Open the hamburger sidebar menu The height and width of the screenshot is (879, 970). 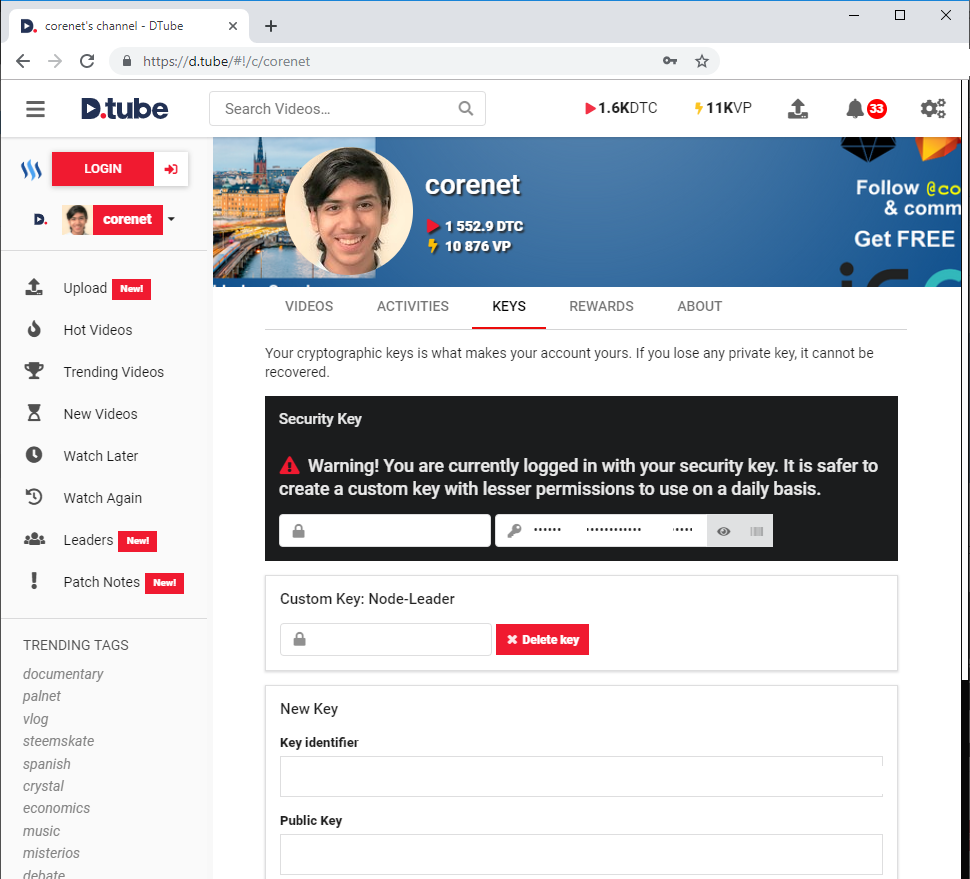click(x=35, y=109)
